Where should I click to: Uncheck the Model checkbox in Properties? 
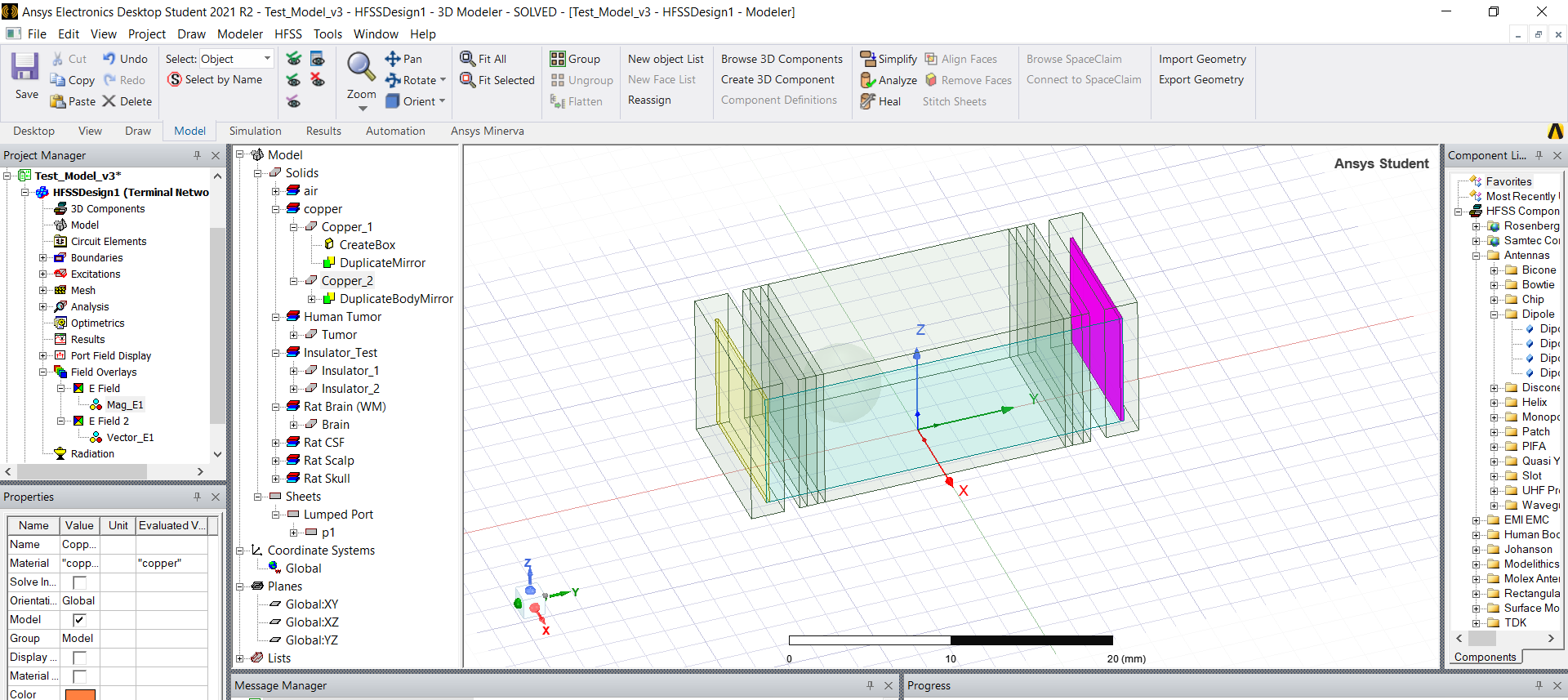tap(79, 620)
